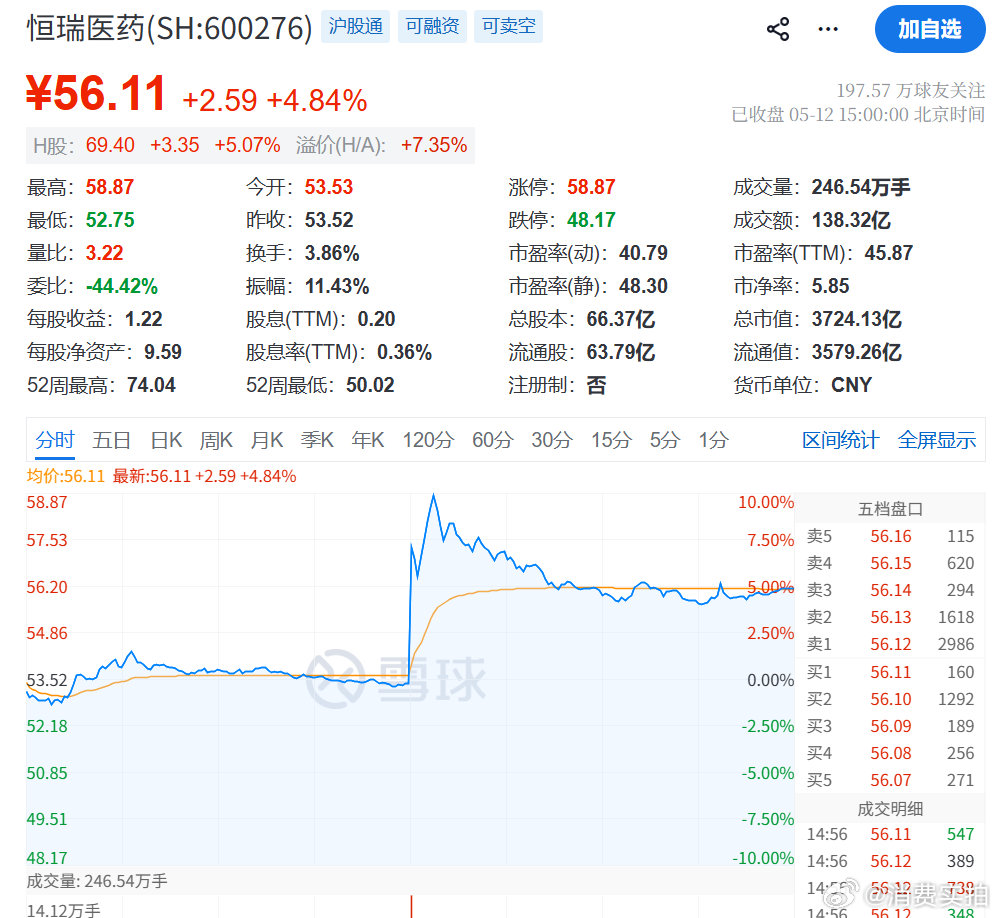Switch to the 月K chart tab
Image resolution: width=999 pixels, height=918 pixels.
(267, 440)
